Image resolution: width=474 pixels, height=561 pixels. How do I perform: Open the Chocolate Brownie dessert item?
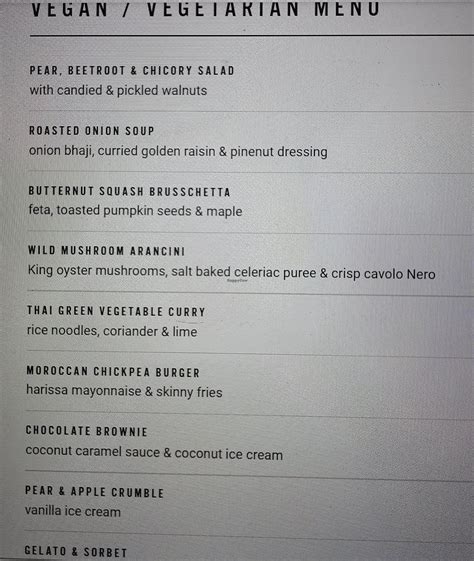pyautogui.click(x=87, y=431)
